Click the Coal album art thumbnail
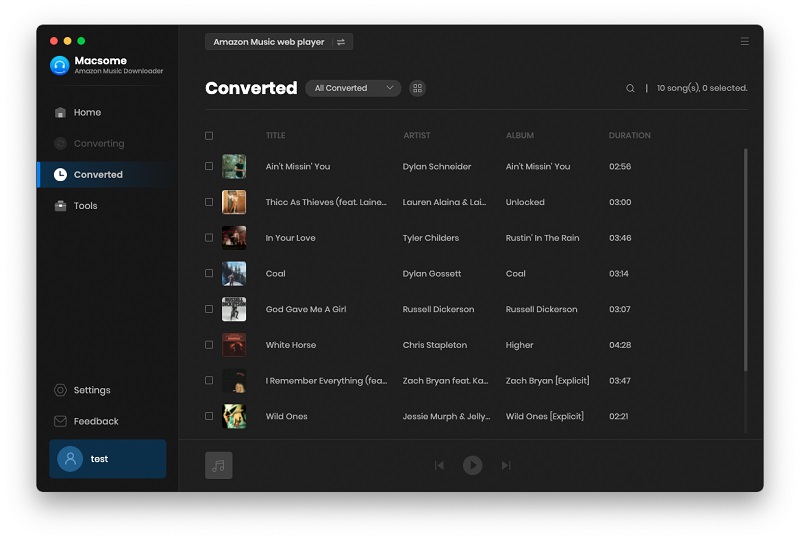The height and width of the screenshot is (540, 800). (x=234, y=274)
